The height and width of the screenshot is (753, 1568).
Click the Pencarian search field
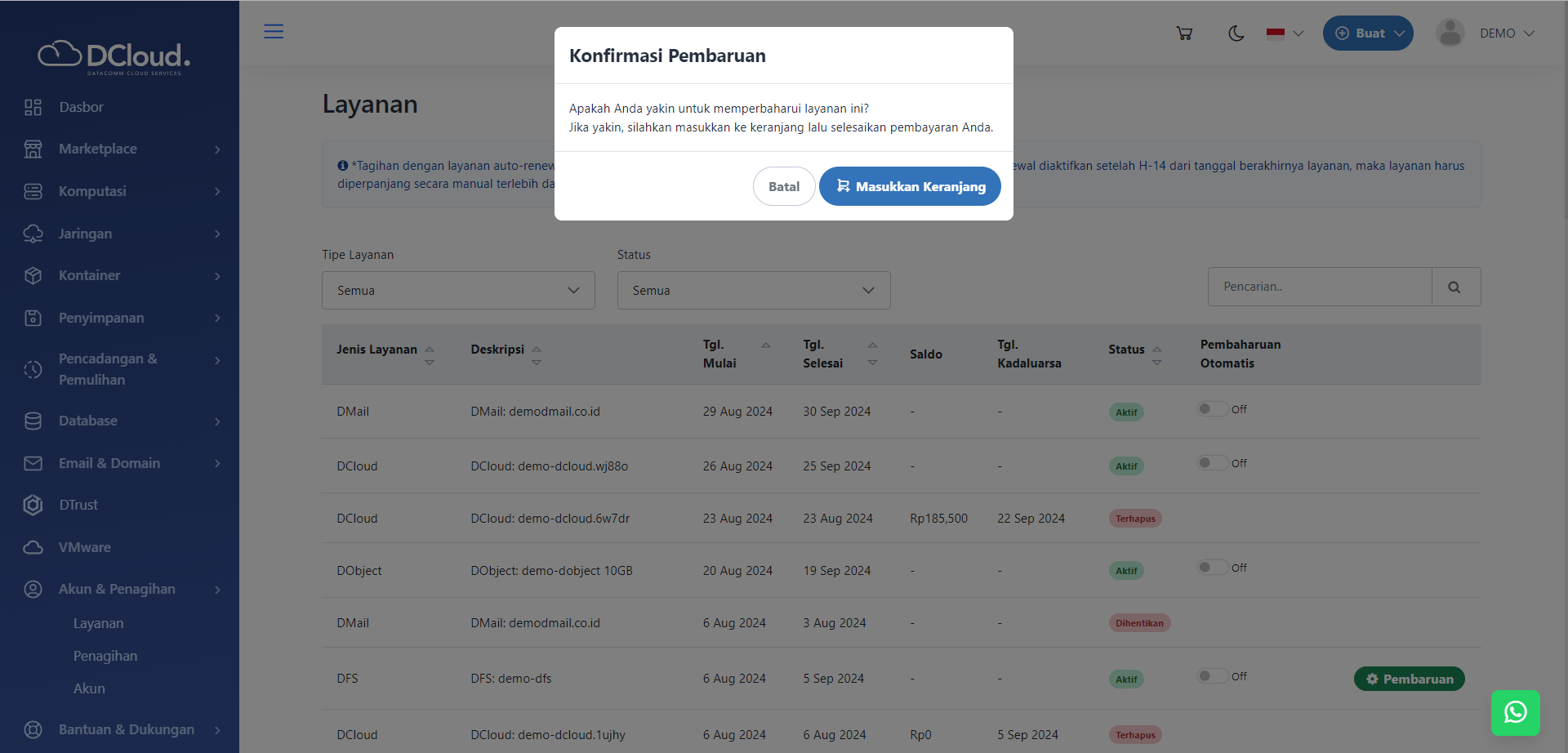1320,287
